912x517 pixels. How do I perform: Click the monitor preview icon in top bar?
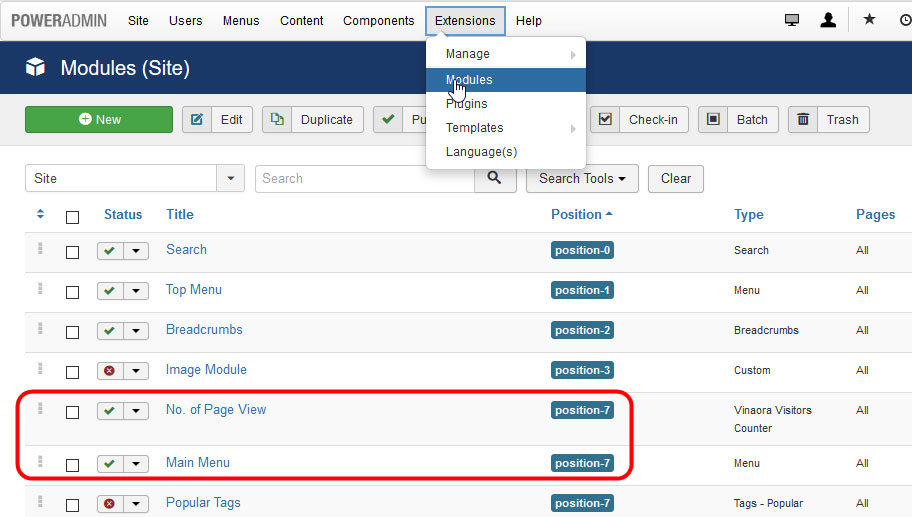coord(792,20)
